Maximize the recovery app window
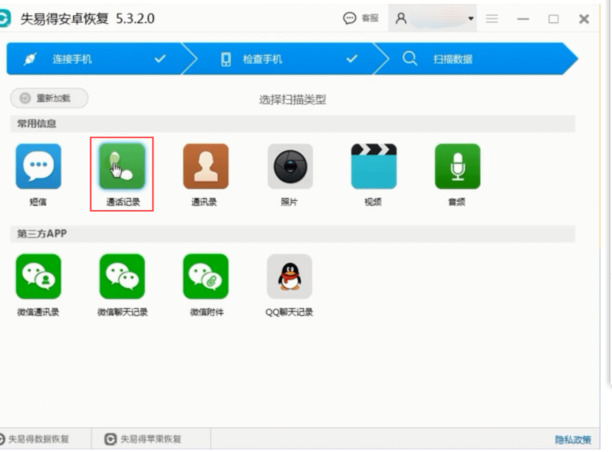 [553, 19]
